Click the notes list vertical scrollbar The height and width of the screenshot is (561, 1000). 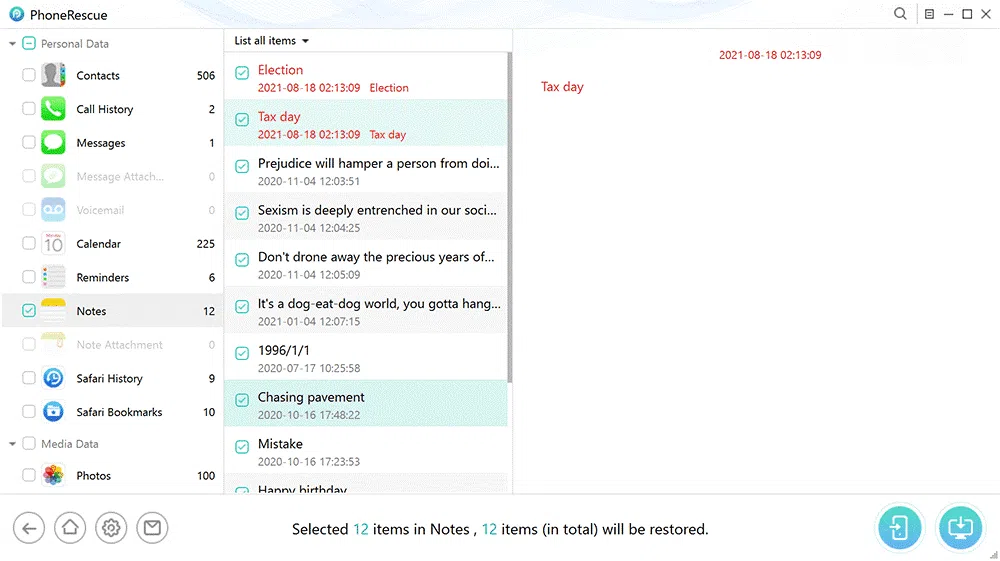tap(510, 220)
